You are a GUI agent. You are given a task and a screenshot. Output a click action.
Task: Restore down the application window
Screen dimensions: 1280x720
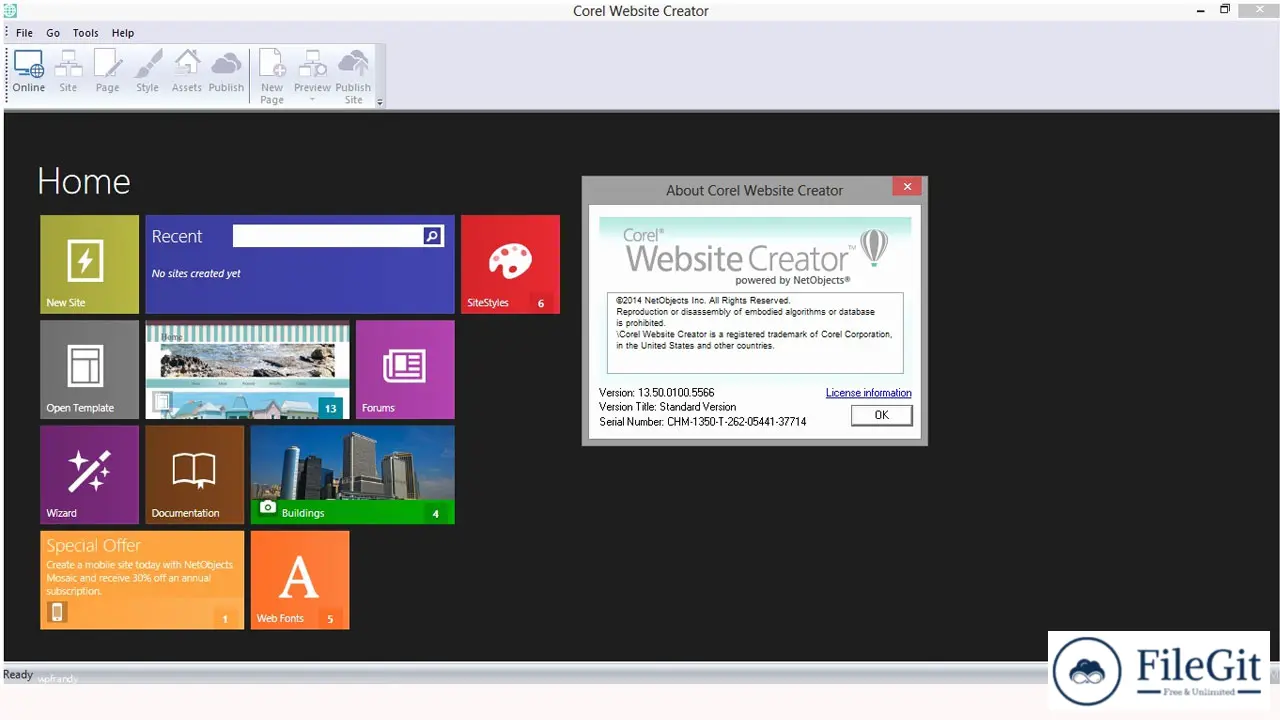click(1225, 10)
